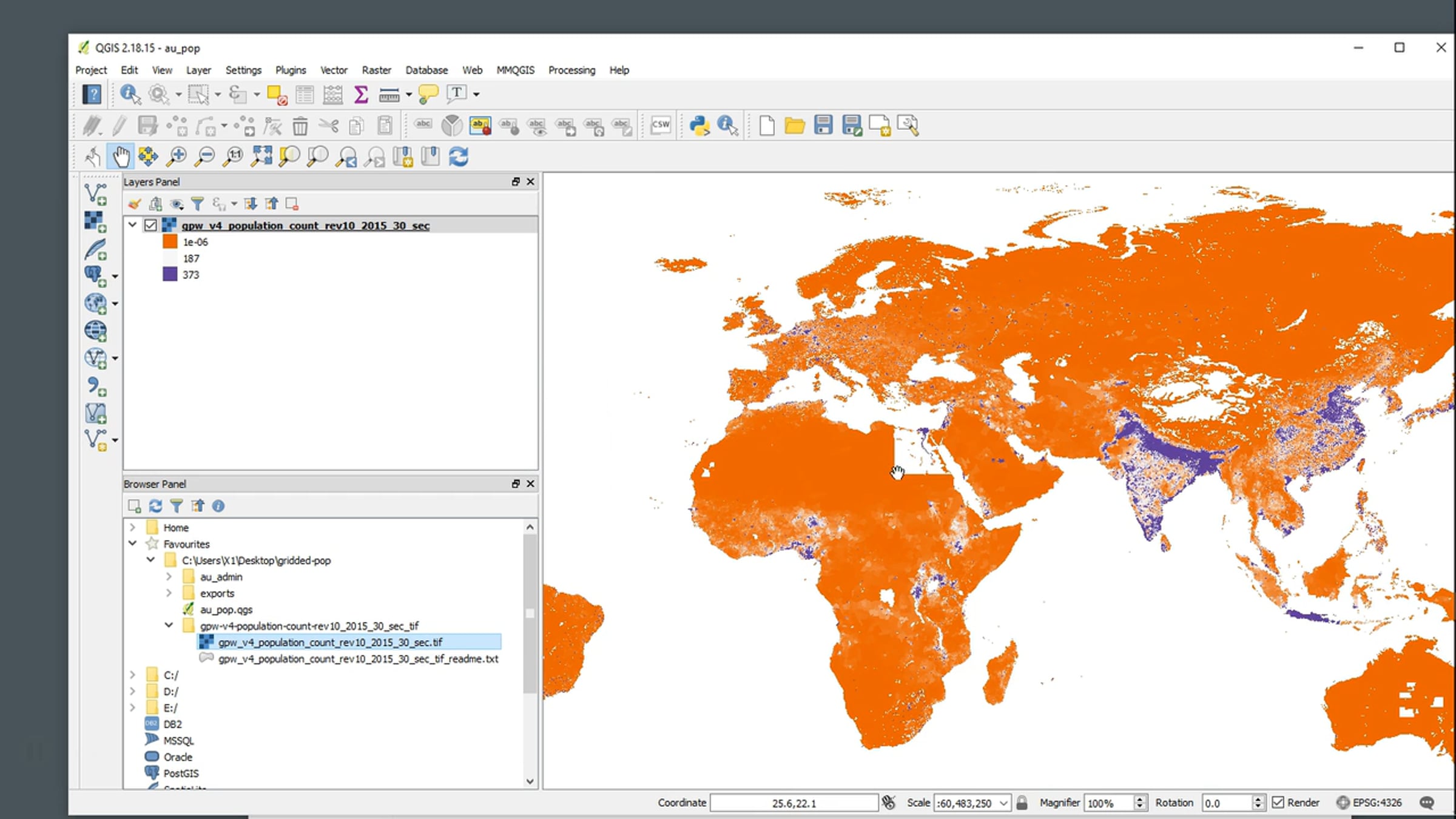Zoom to Full extent
Screen dimensions: 1456x819
tap(261, 157)
